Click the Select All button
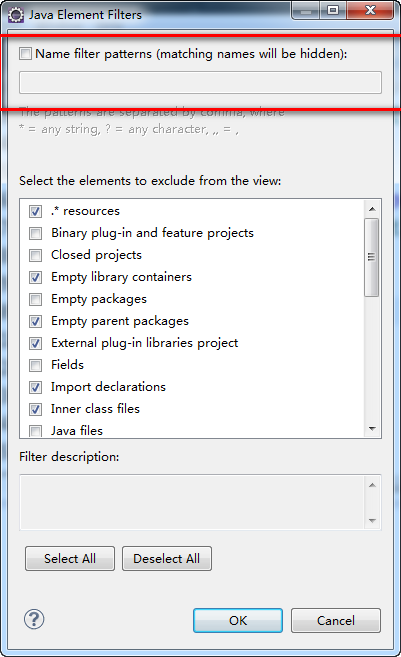 pos(70,559)
